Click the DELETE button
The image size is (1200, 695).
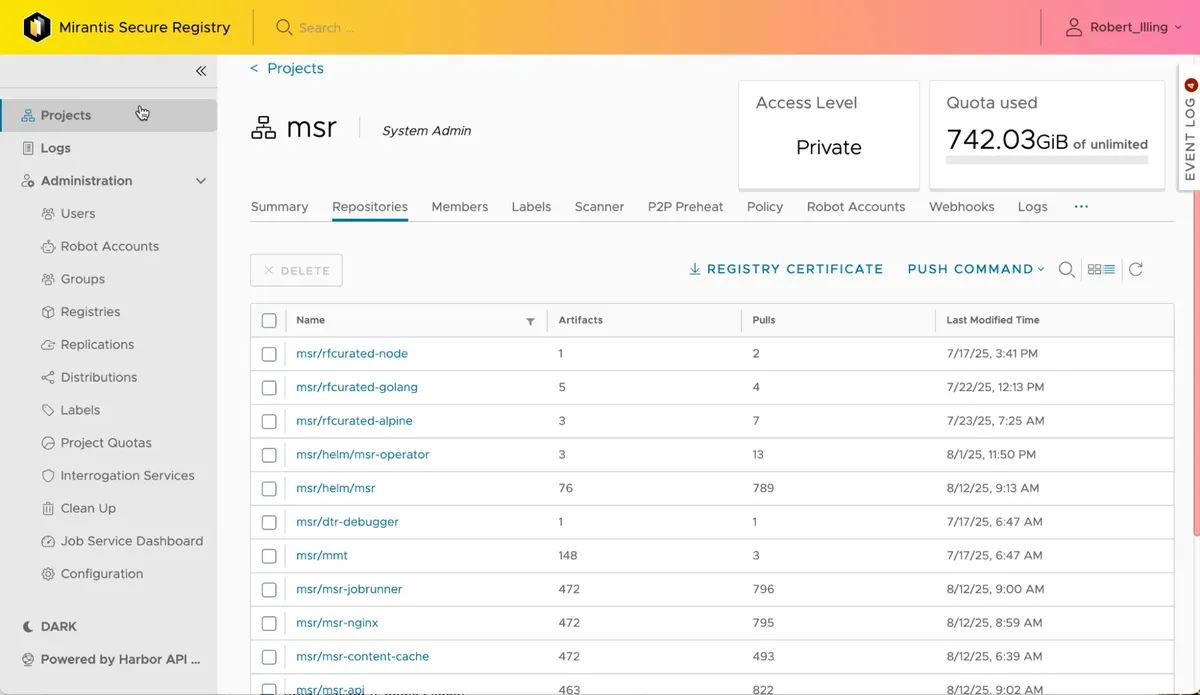coord(296,270)
